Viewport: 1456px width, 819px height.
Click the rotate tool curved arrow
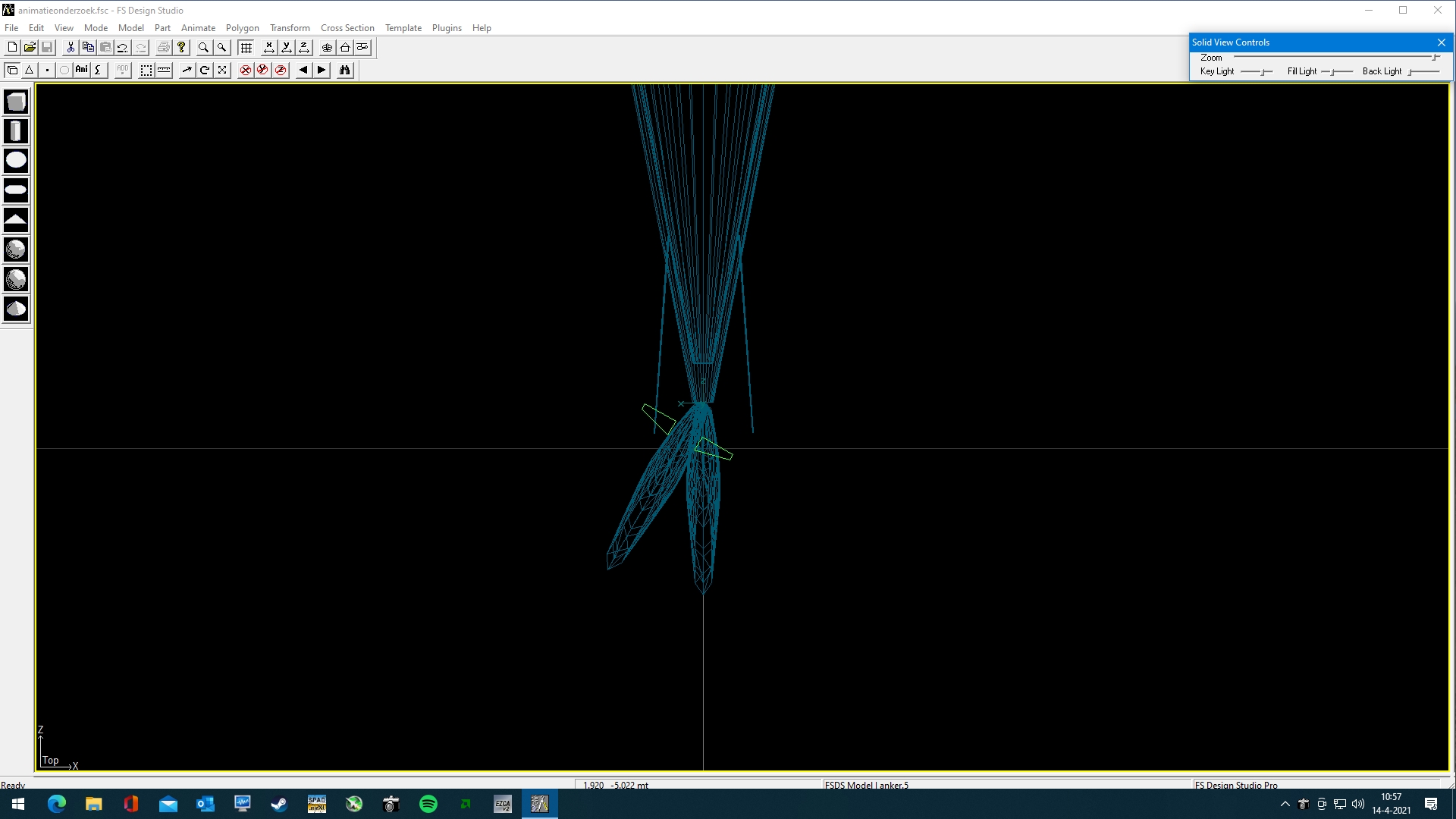point(204,70)
